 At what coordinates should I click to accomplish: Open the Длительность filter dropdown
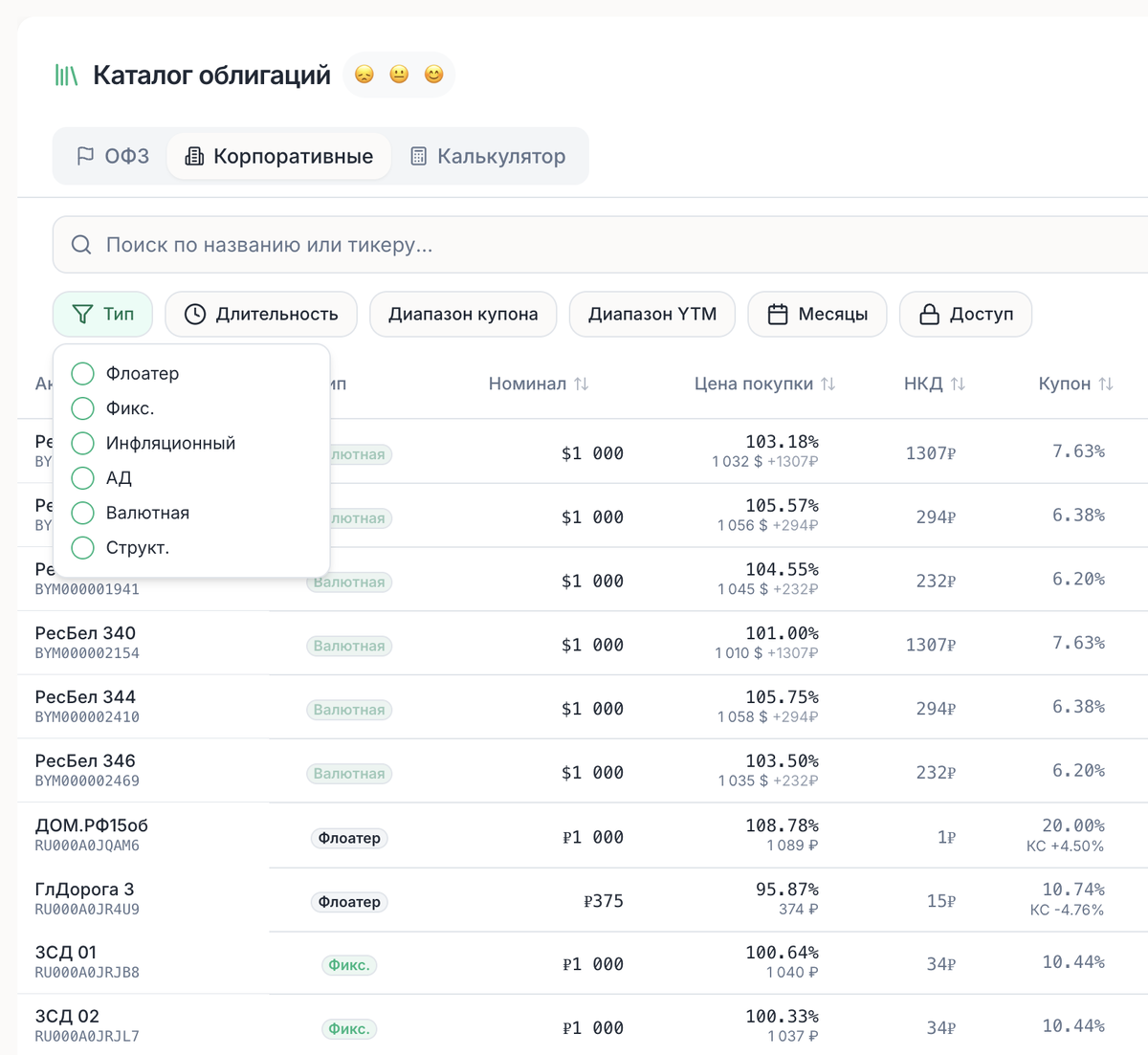click(x=260, y=314)
